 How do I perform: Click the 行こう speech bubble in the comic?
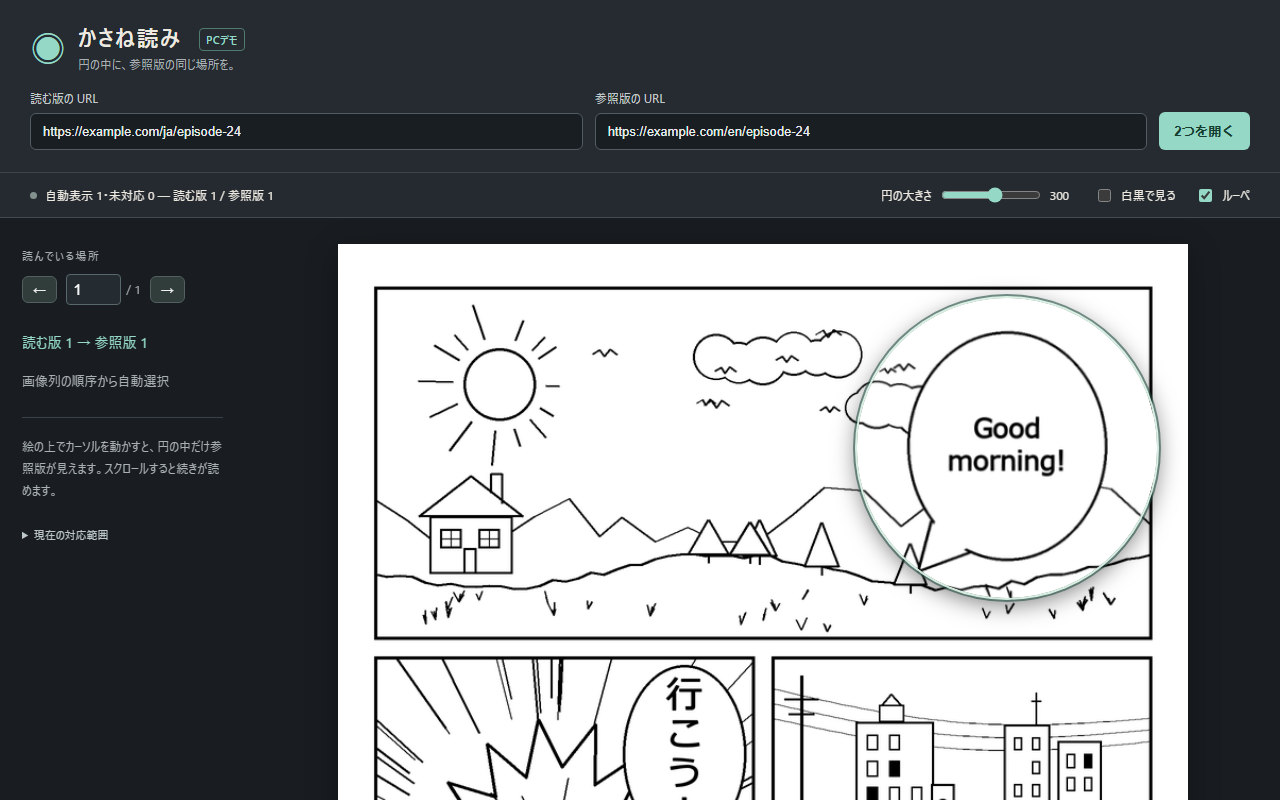tap(684, 735)
